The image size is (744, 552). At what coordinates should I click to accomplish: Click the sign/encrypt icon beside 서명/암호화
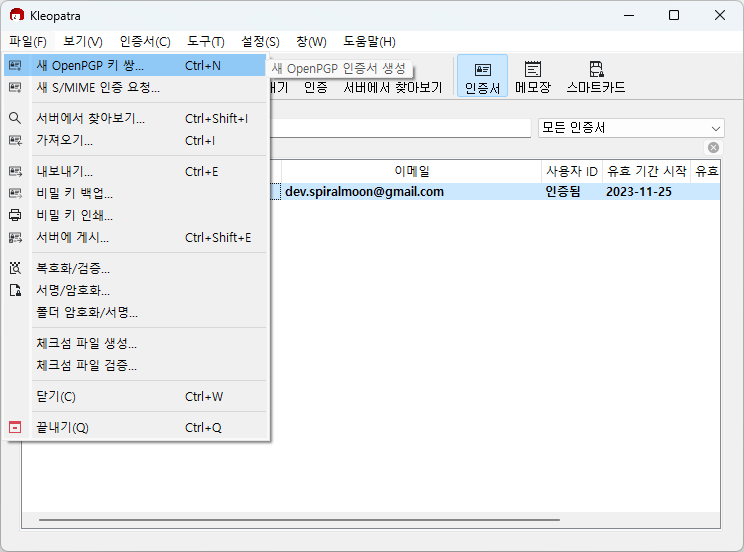(x=15, y=290)
